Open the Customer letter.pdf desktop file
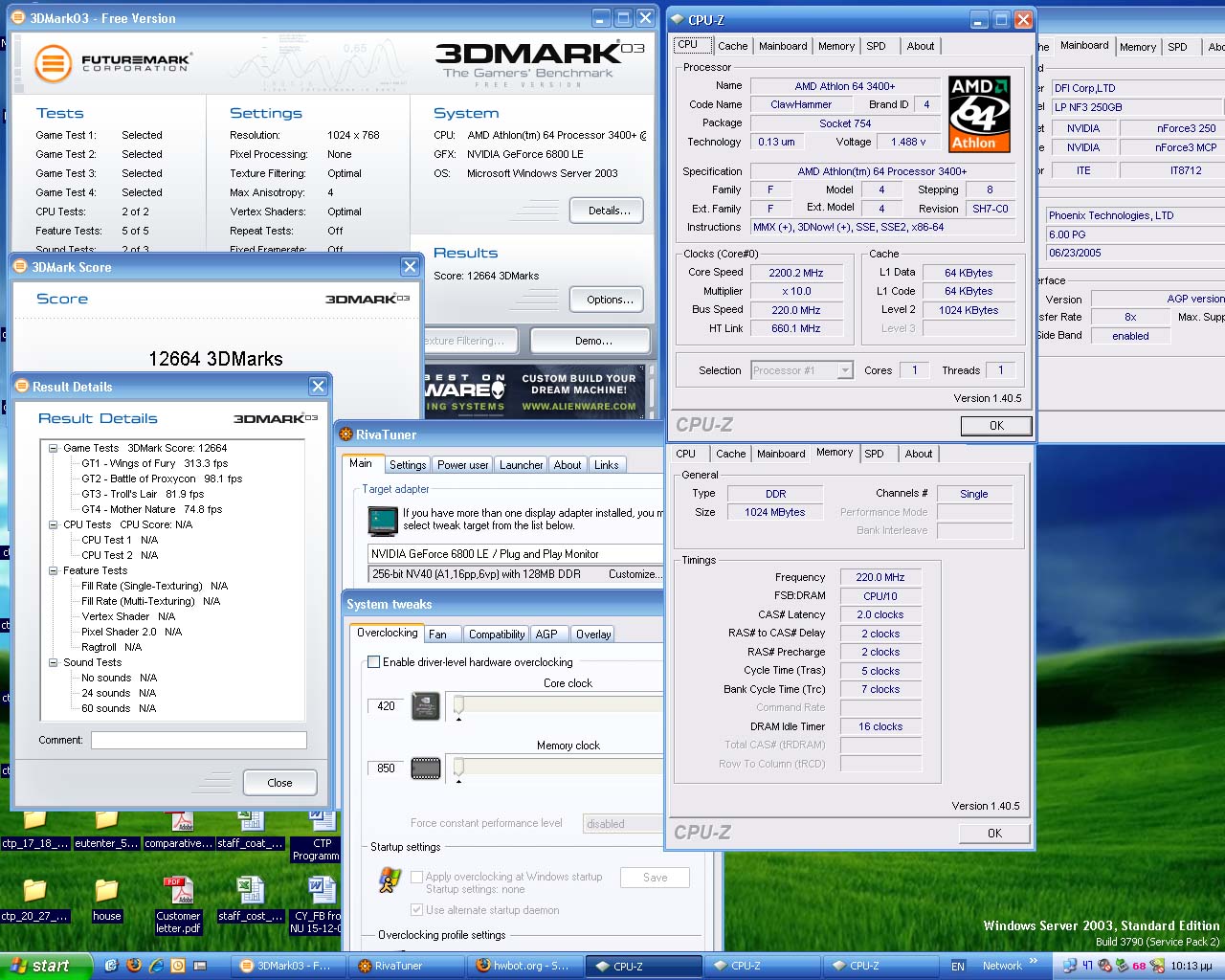 (x=178, y=904)
